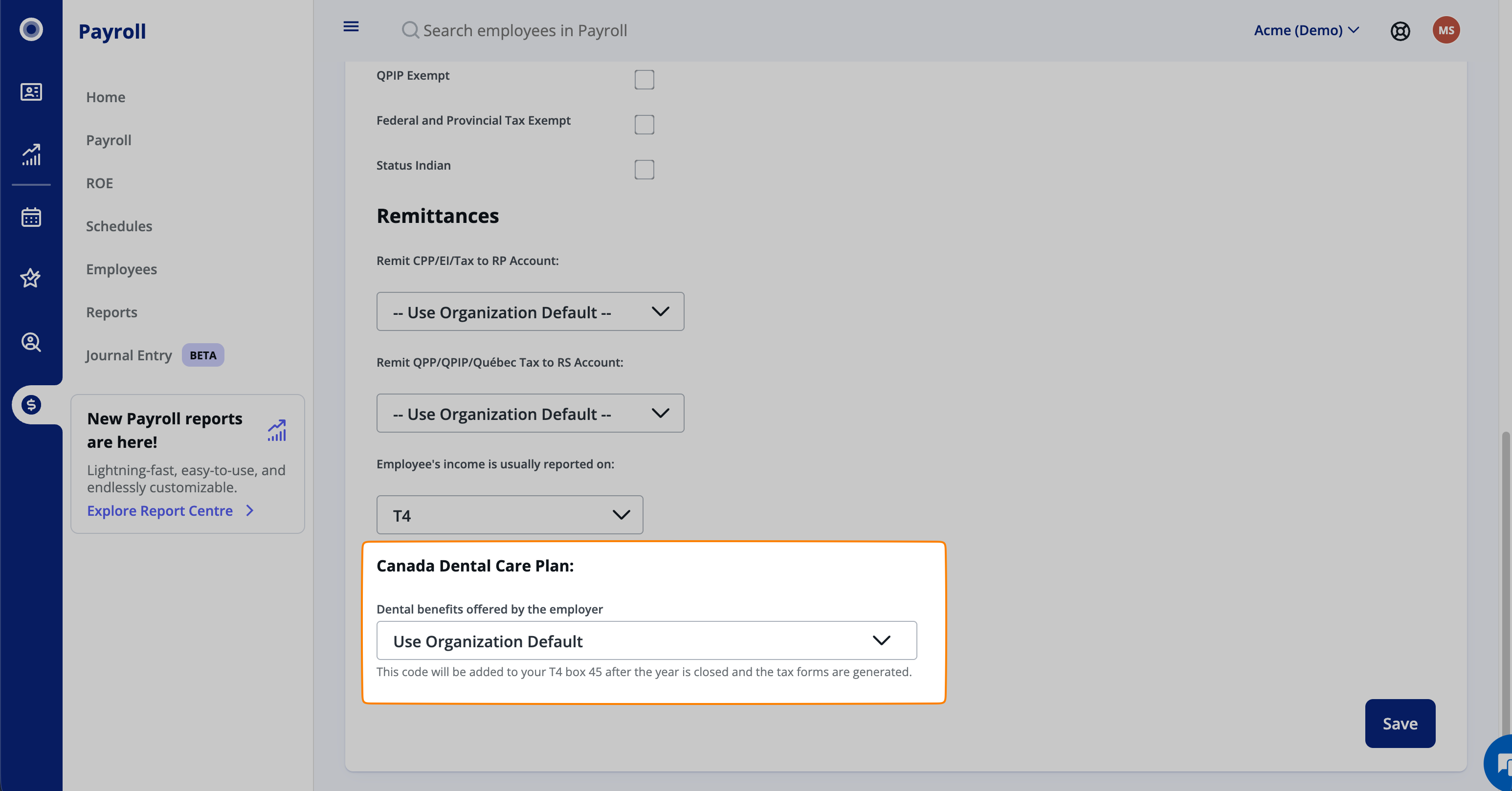Open the Journal Entry menu item
Screen dimensions: 1512x791
coord(129,355)
